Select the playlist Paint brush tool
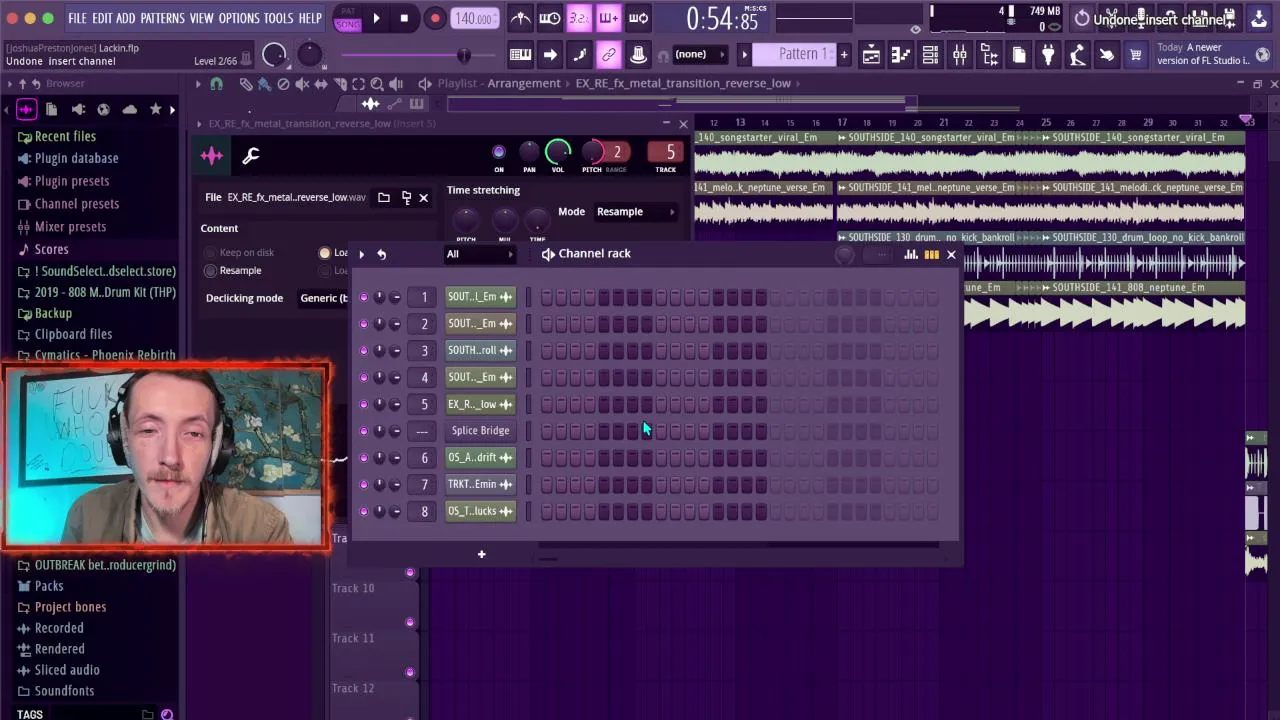The image size is (1280, 720). [x=264, y=84]
